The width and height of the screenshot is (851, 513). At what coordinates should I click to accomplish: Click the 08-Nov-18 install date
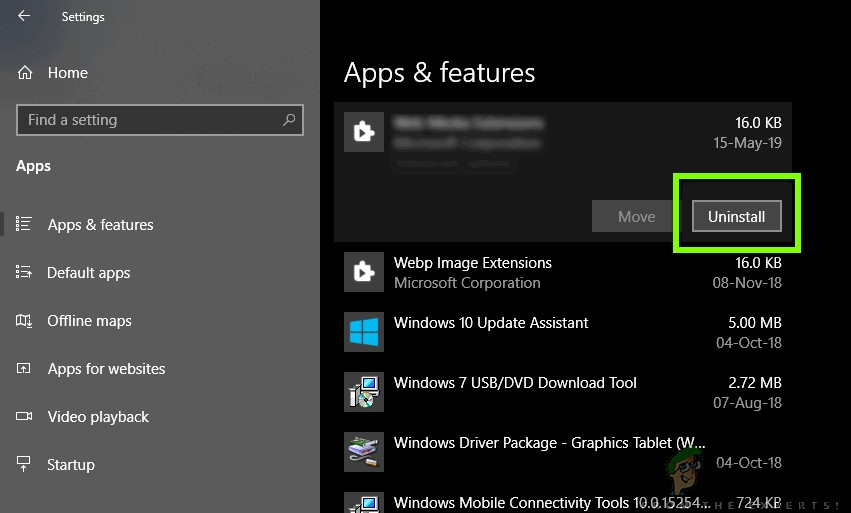click(747, 282)
